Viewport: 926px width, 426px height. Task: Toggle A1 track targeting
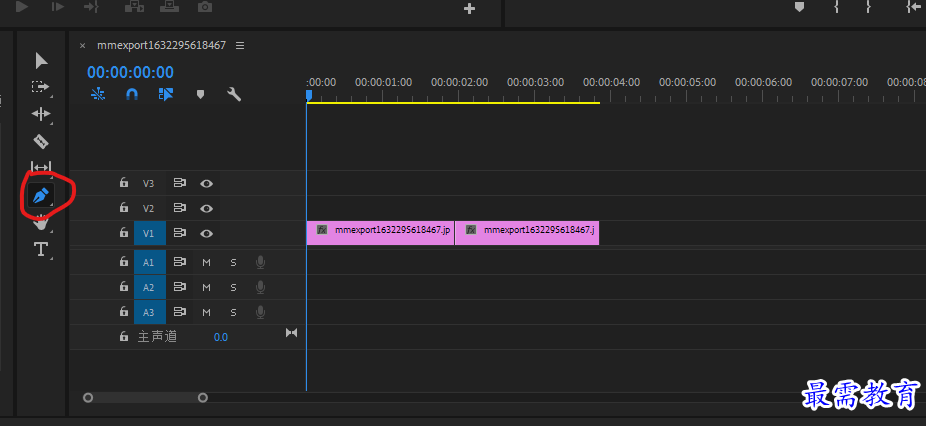pos(150,262)
